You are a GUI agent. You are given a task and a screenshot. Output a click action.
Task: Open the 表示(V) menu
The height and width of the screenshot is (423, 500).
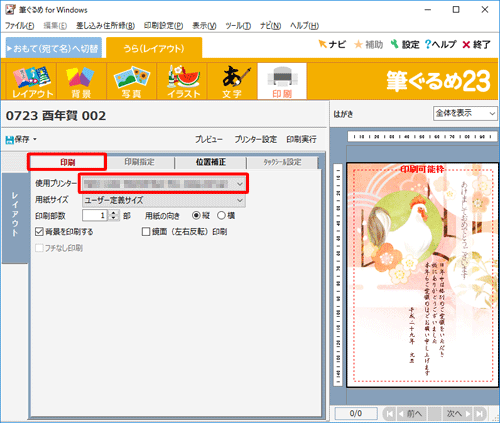click(x=204, y=26)
